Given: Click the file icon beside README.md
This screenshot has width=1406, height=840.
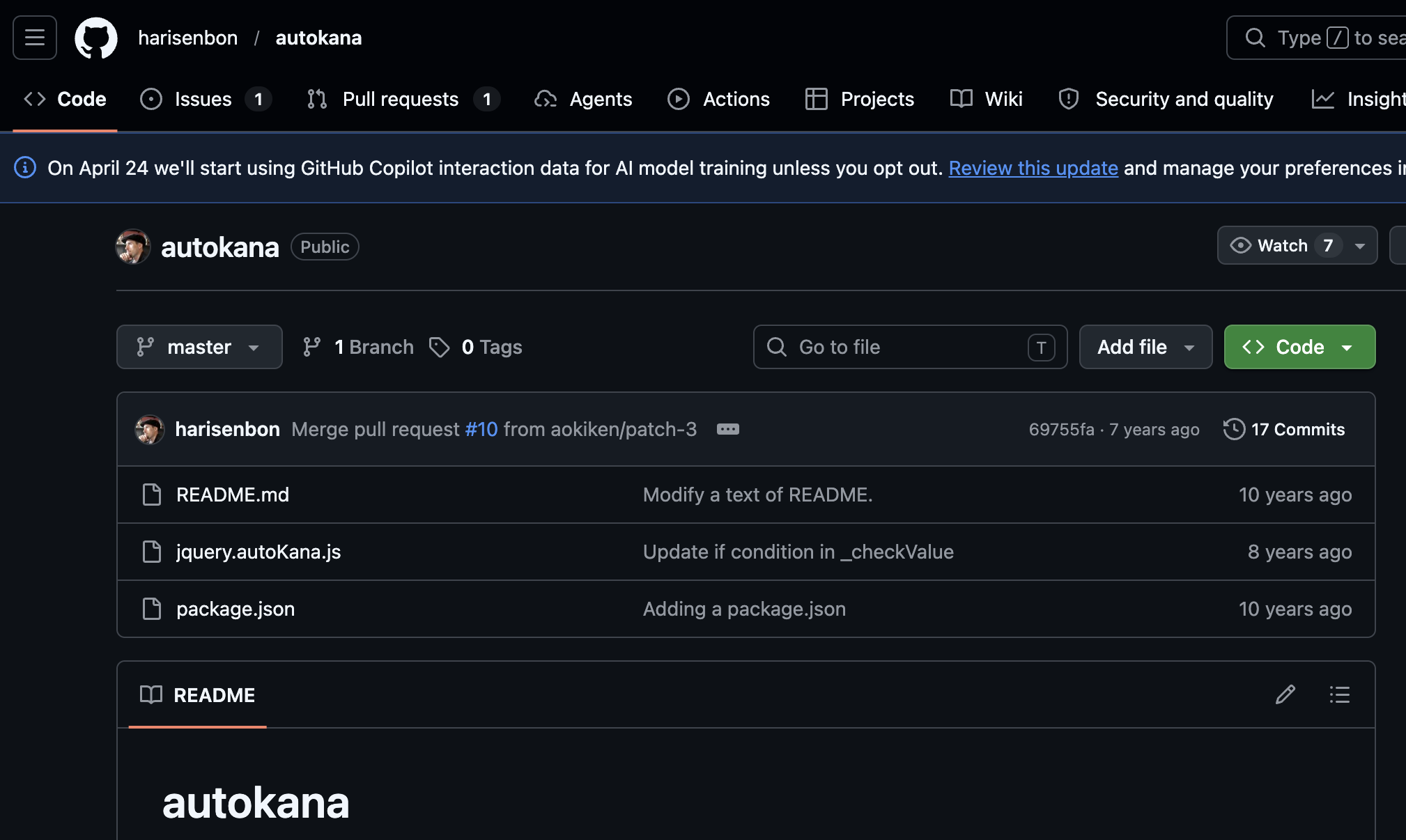Looking at the screenshot, I should [151, 495].
